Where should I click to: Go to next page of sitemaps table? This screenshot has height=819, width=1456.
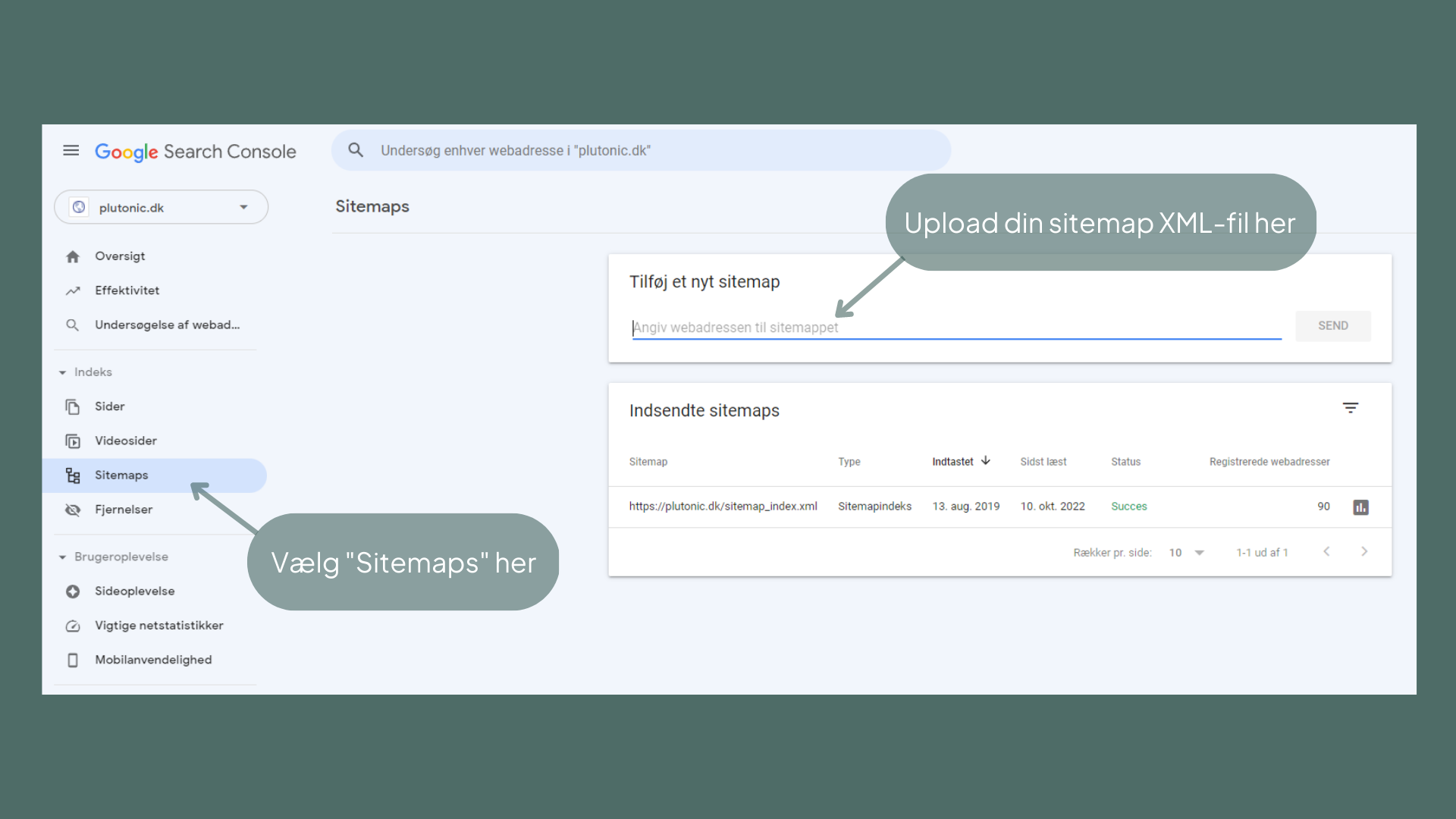[x=1364, y=551]
